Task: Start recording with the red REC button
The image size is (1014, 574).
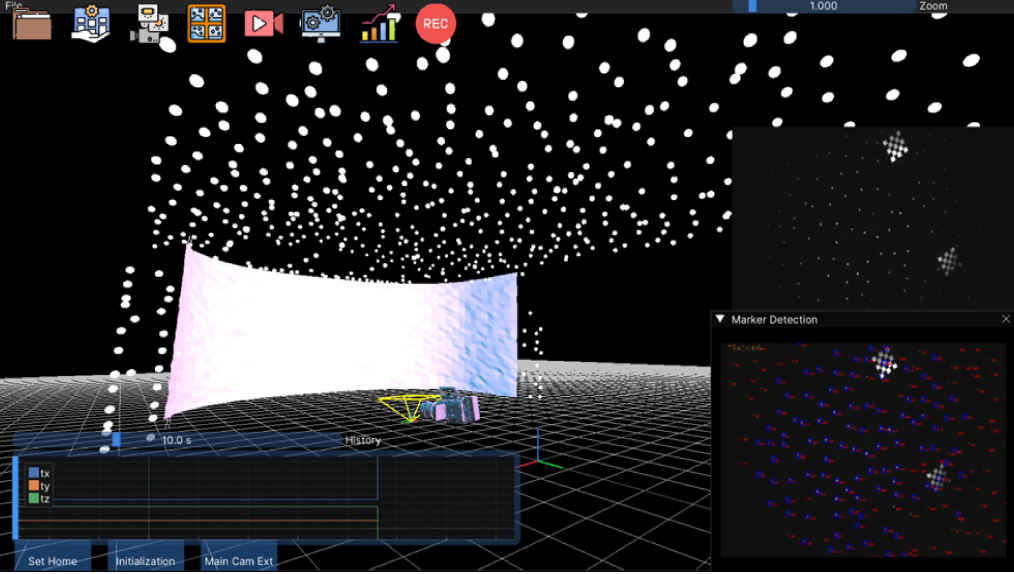Action: click(436, 24)
